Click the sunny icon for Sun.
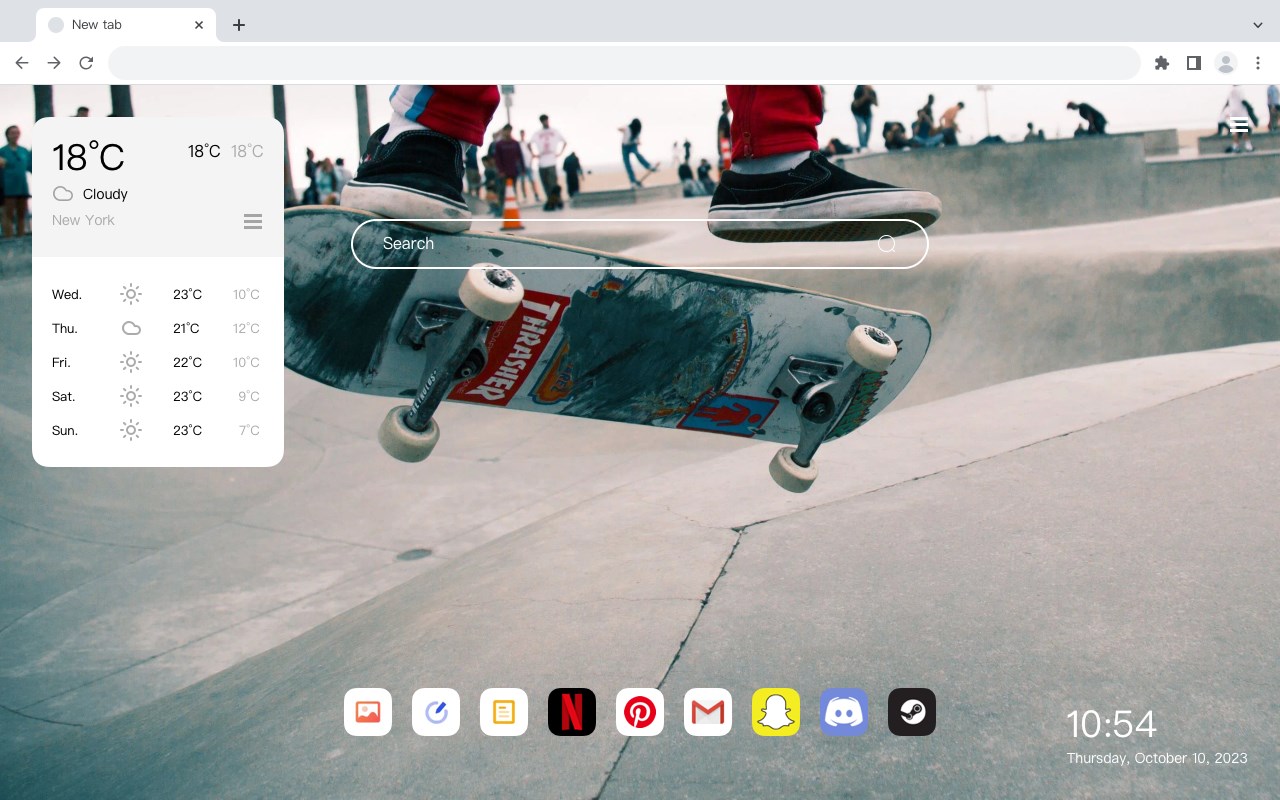The width and height of the screenshot is (1280, 800). tap(131, 430)
